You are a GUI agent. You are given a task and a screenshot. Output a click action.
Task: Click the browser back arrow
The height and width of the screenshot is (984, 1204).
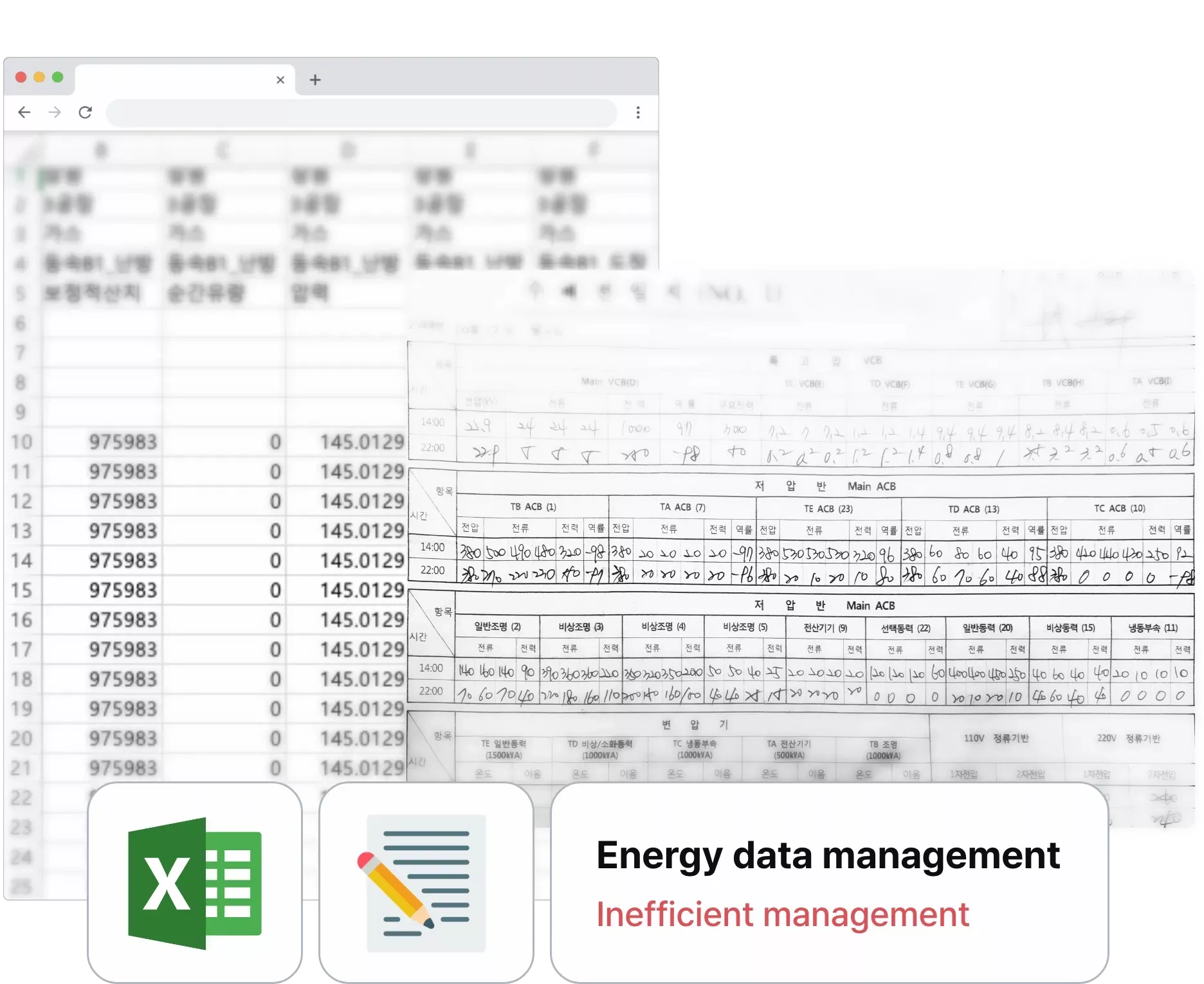click(24, 113)
